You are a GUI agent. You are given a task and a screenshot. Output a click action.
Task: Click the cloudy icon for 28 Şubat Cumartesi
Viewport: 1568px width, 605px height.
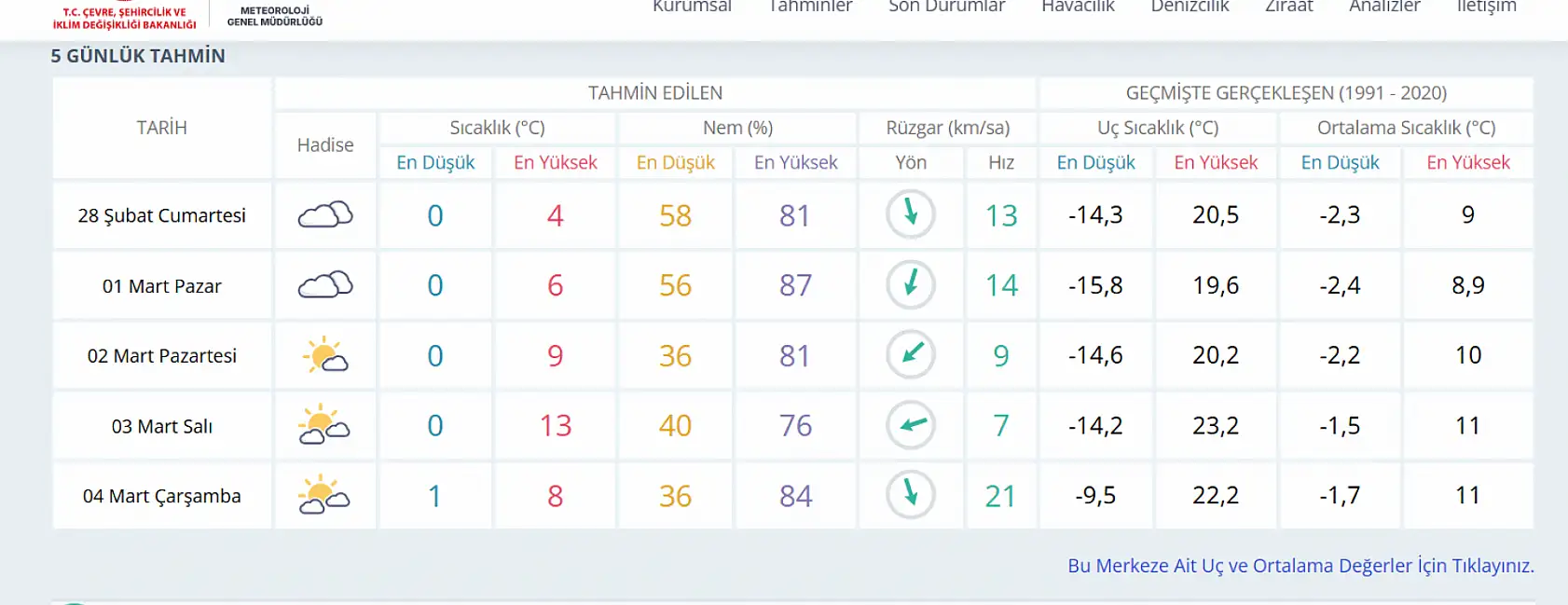coord(325,215)
